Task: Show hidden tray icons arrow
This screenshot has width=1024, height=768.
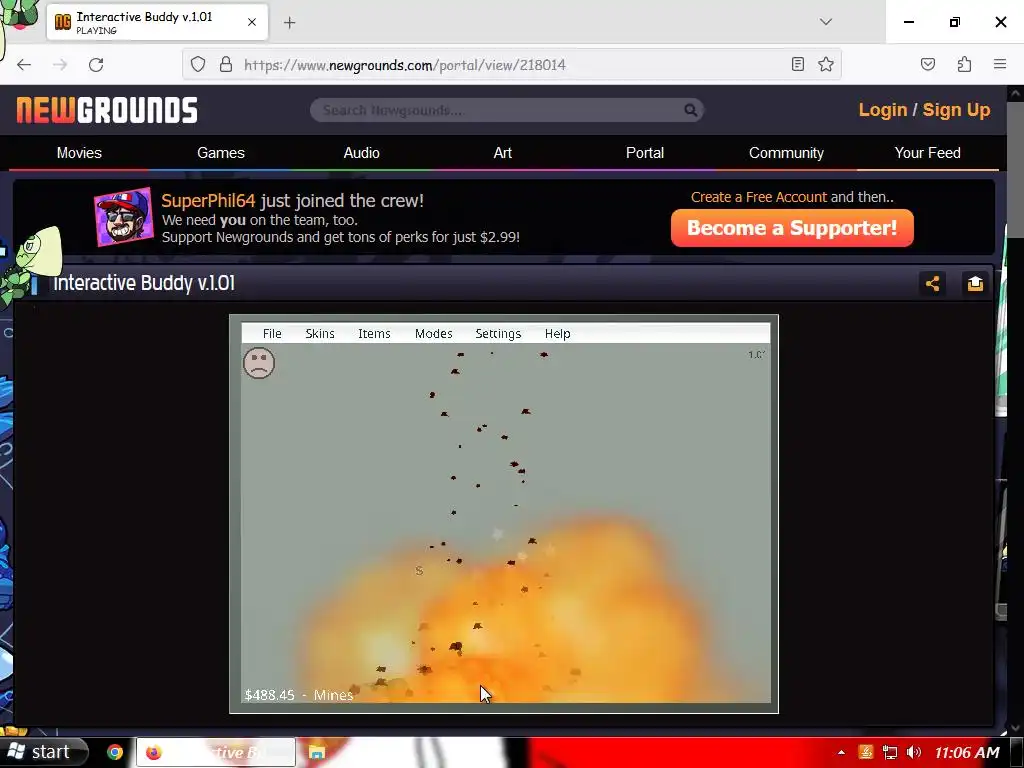Action: (x=841, y=752)
